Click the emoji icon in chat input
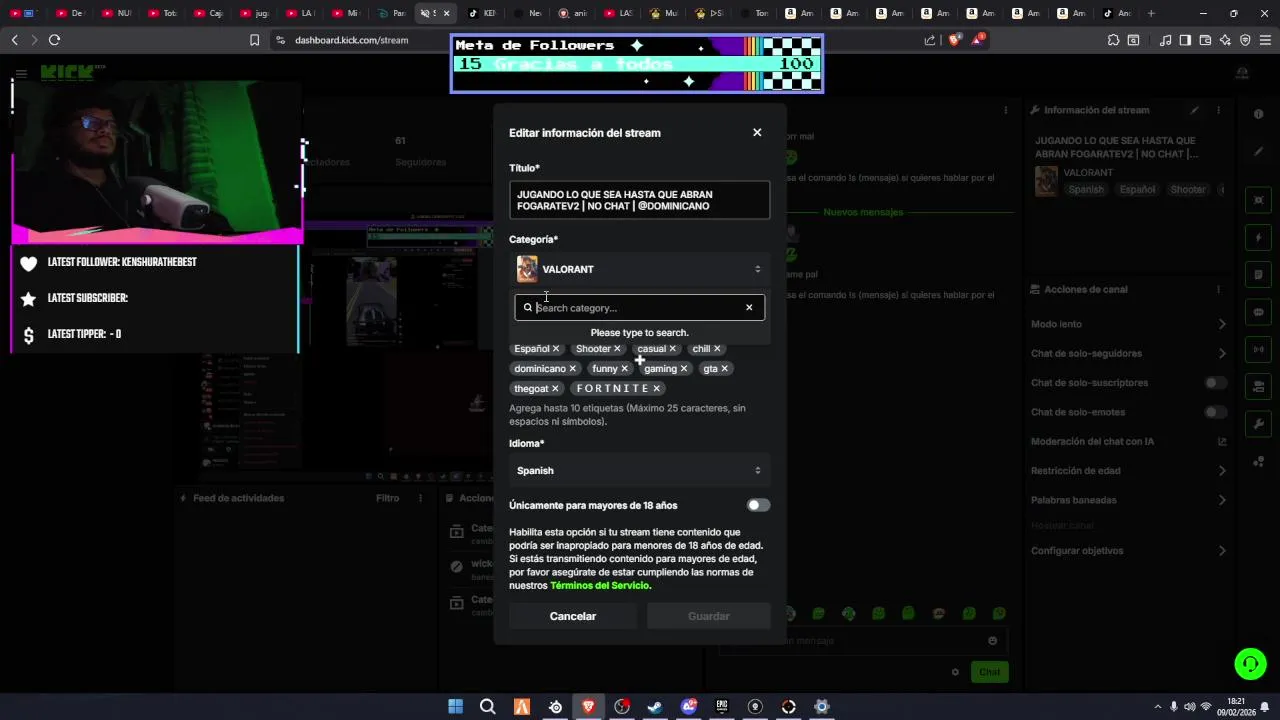1280x720 pixels. 992,641
